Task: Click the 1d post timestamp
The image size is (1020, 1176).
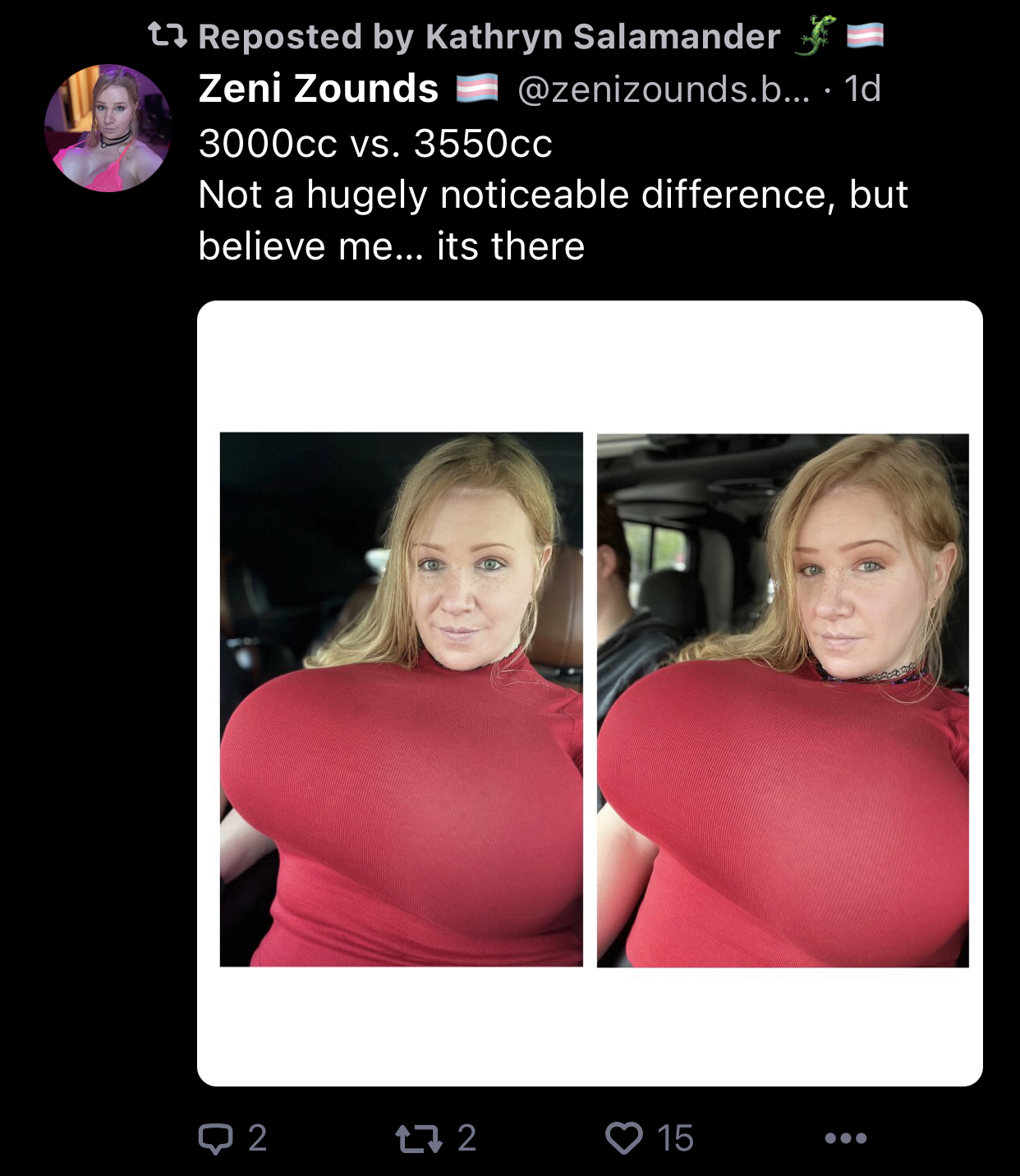Action: (x=862, y=88)
